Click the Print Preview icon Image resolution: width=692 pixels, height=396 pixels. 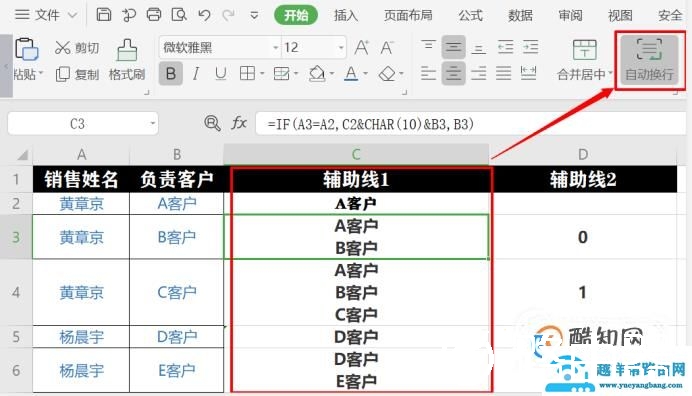[x=179, y=15]
